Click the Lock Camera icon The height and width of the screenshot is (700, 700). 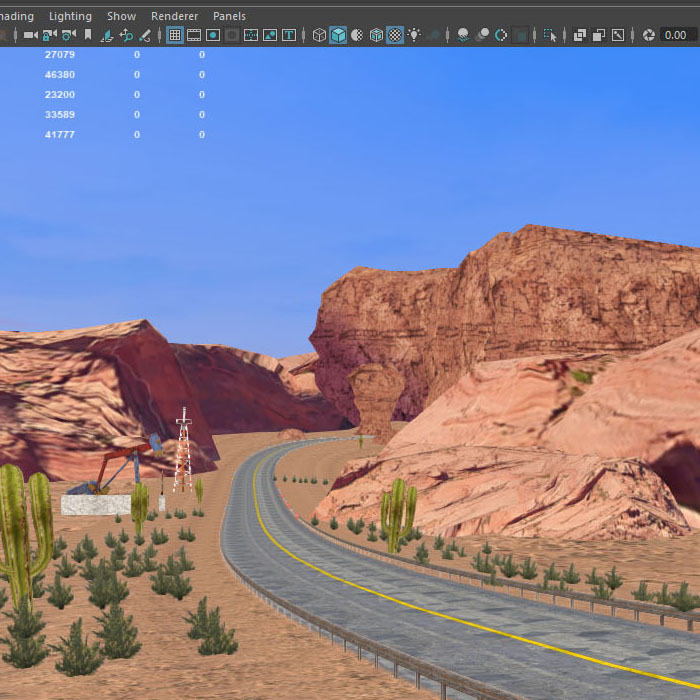coord(49,35)
